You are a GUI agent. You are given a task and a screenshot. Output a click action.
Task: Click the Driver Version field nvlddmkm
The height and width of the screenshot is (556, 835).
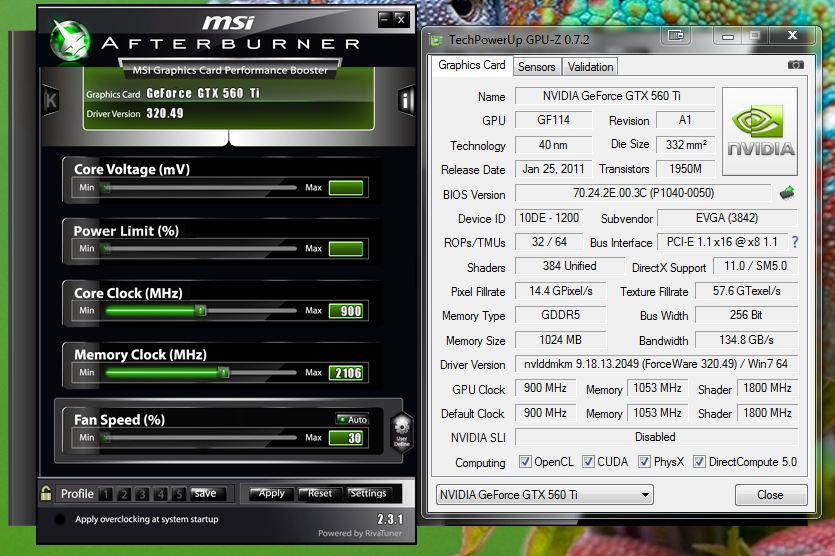pos(656,364)
